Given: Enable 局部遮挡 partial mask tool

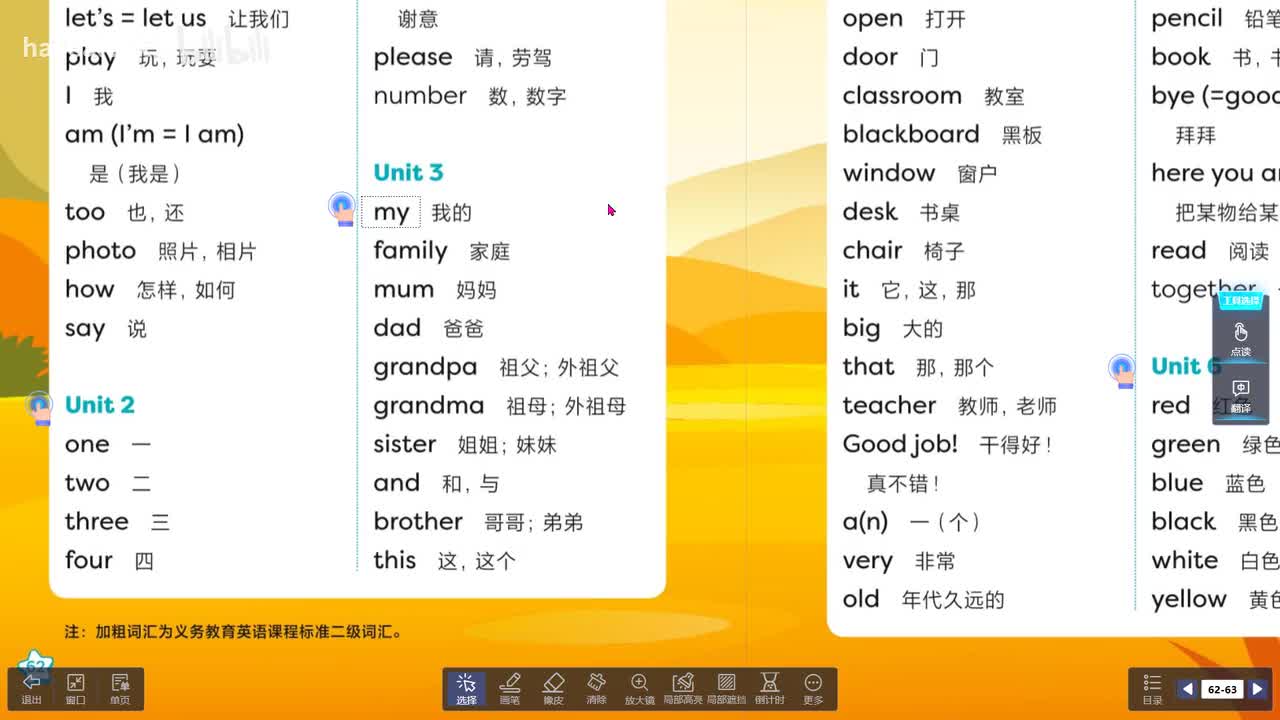Looking at the screenshot, I should (727, 689).
